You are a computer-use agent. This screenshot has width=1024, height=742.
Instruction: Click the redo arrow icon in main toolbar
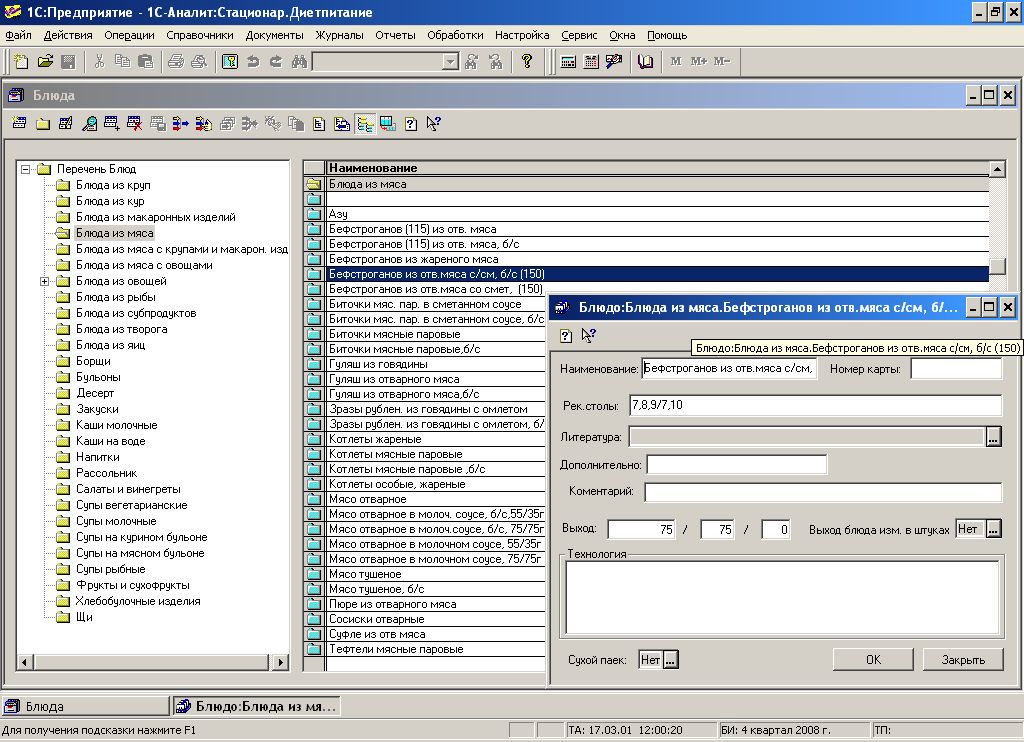tap(276, 61)
